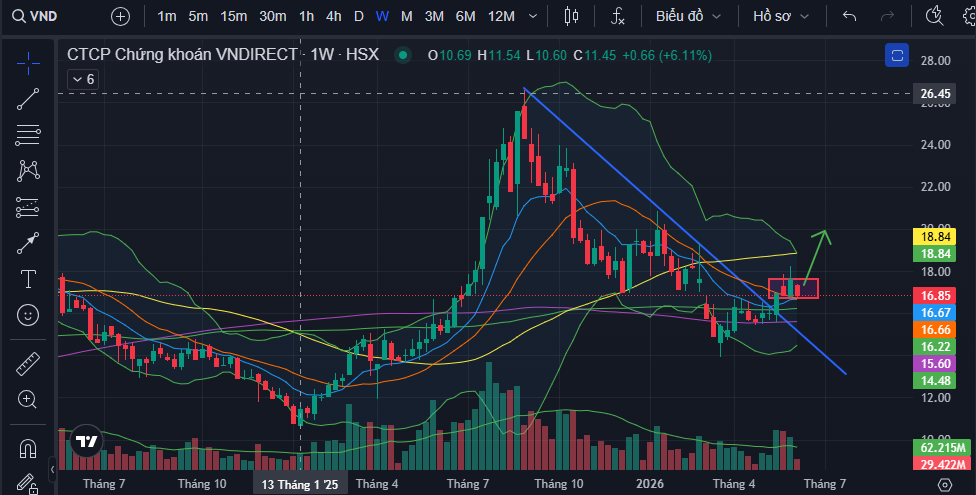Click the orange 16.66 price label
This screenshot has height=495, width=976.
[x=935, y=329]
